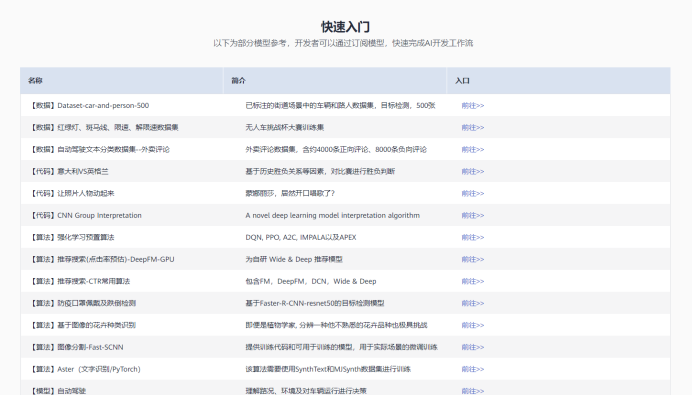Open 前往>> for CNN Group Interpretation
692x396 pixels.
pos(473,215)
